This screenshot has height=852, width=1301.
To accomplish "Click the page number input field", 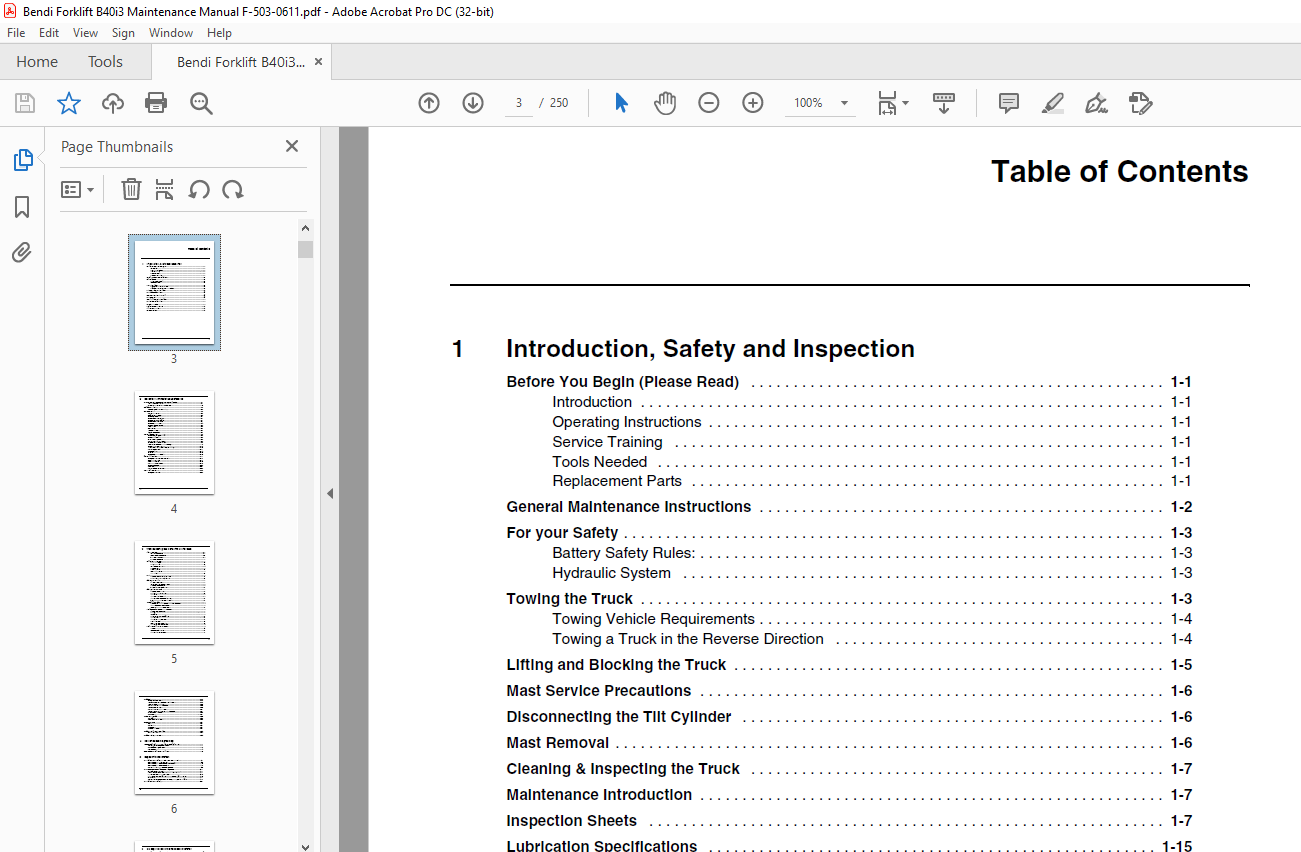I will click(519, 103).
